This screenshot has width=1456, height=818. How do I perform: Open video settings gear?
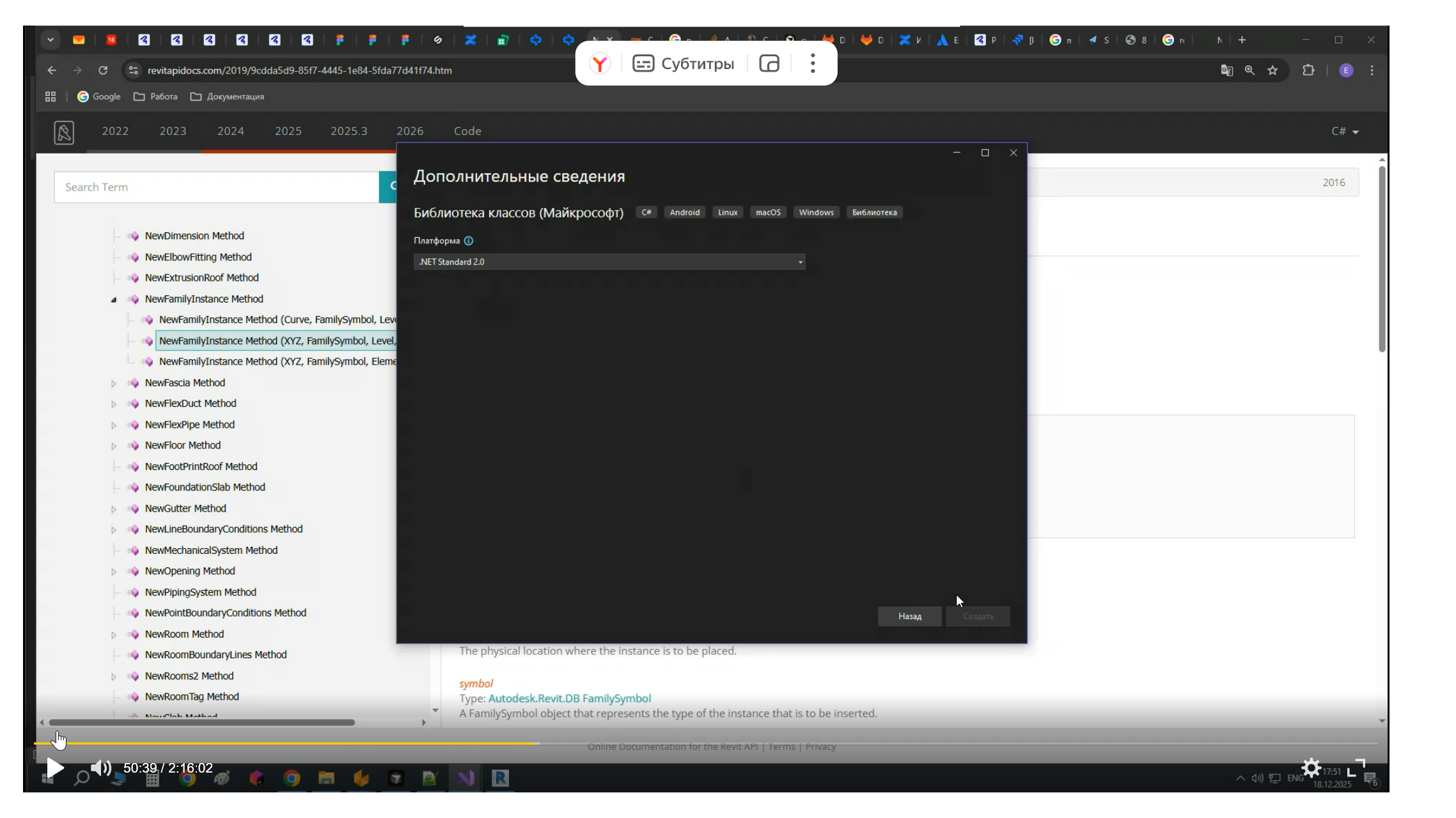(x=1310, y=767)
